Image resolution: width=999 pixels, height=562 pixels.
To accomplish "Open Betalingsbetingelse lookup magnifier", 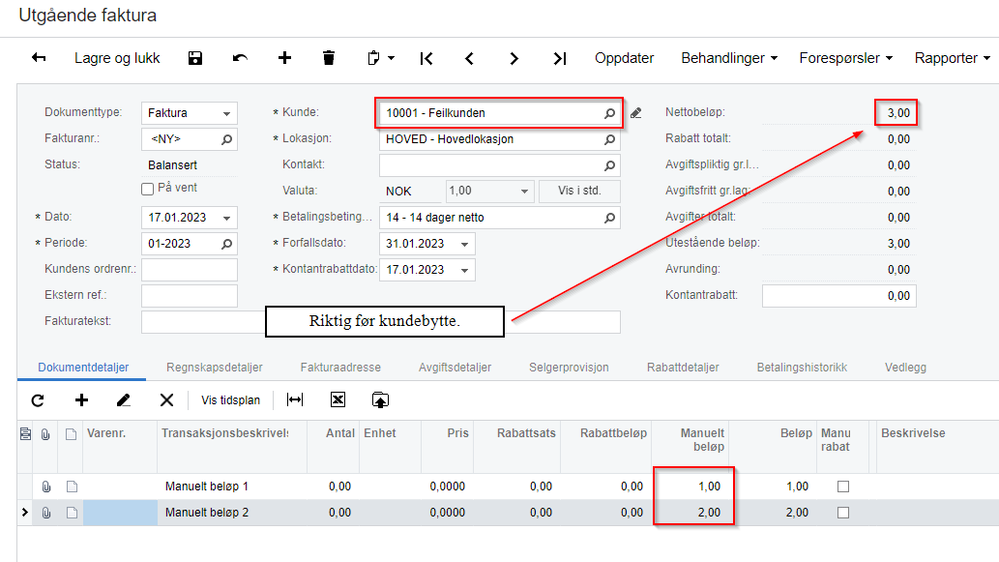I will point(610,218).
